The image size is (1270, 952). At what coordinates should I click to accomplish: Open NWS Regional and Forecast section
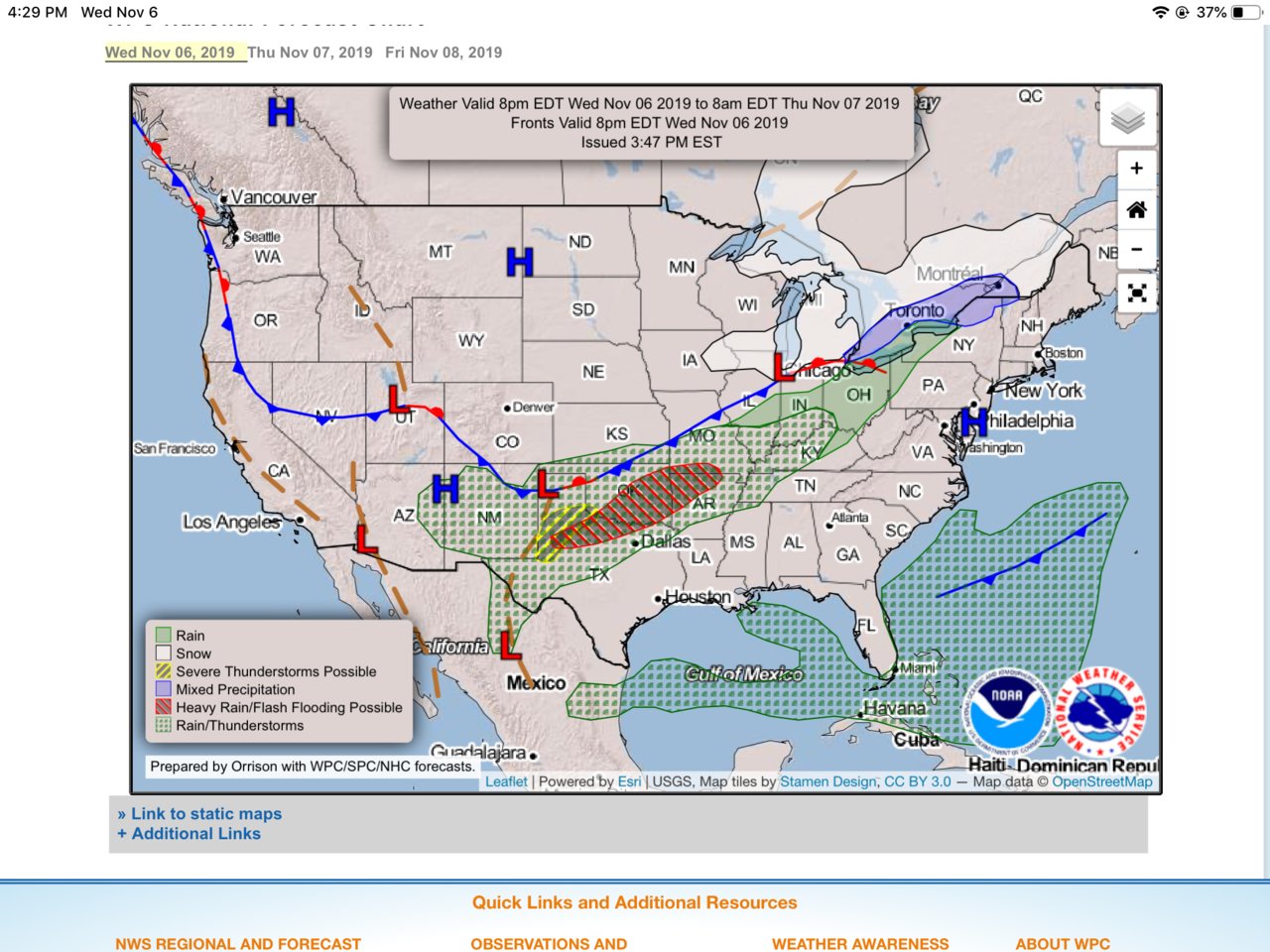[x=238, y=944]
